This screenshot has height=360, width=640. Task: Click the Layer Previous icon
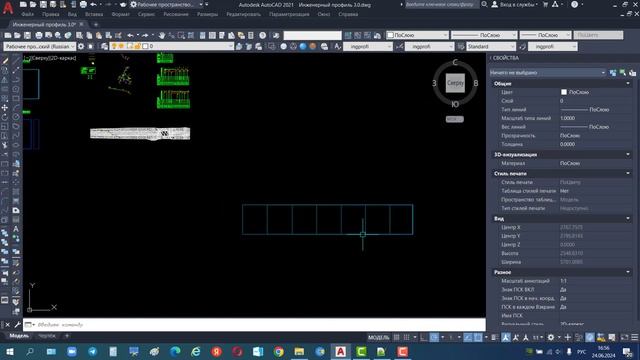tap(249, 47)
